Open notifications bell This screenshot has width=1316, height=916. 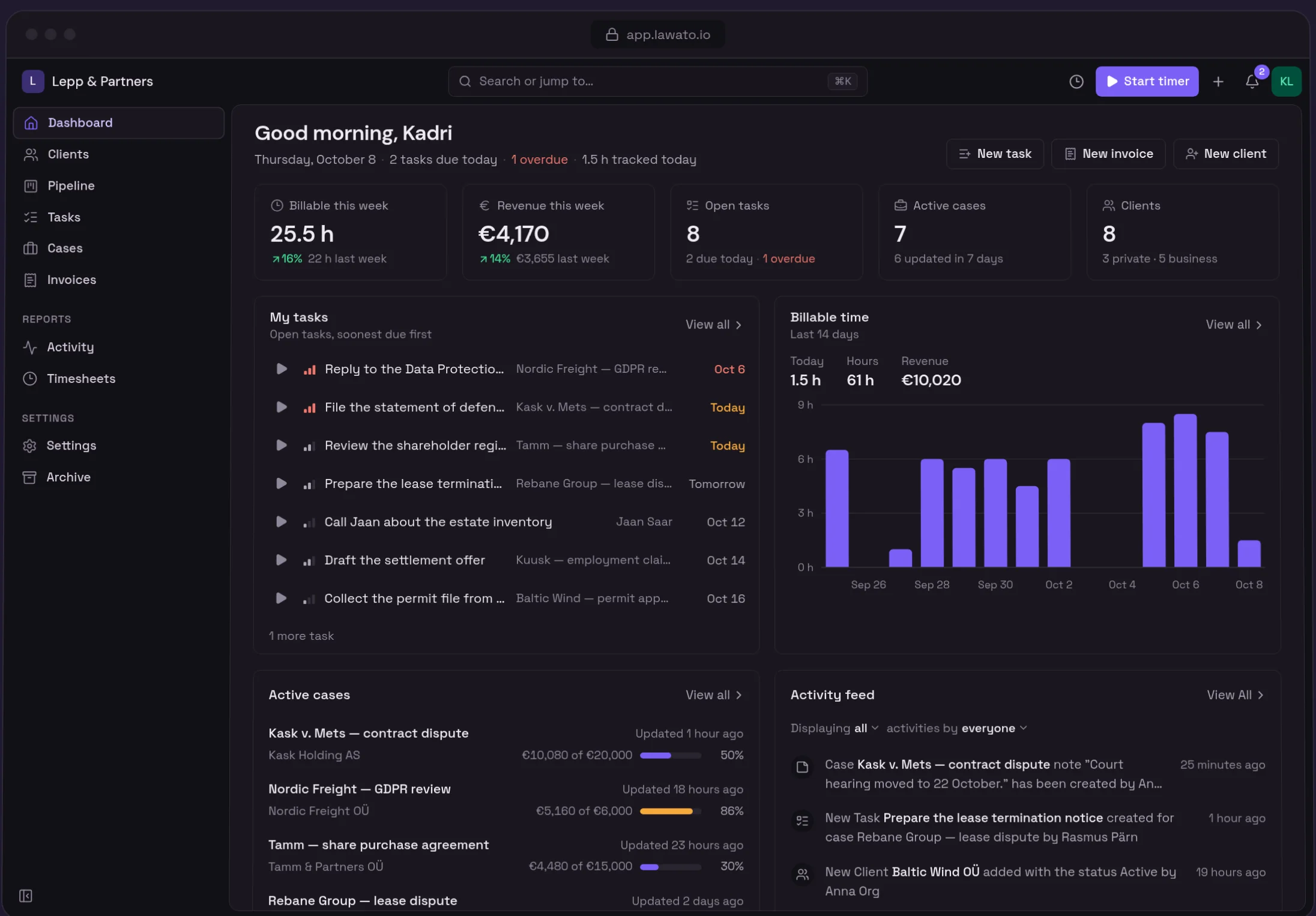click(1252, 82)
